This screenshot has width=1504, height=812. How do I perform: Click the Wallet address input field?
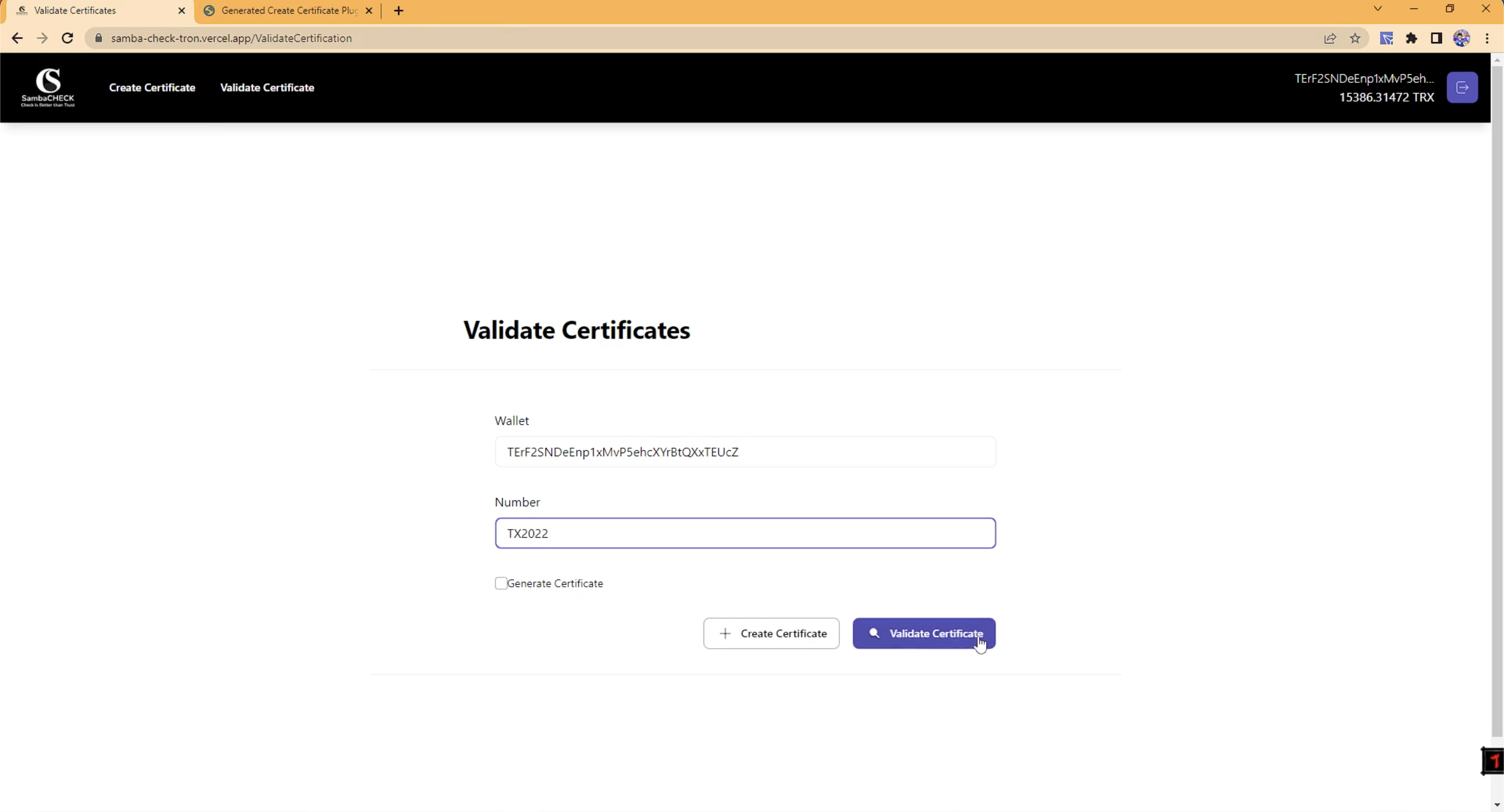coord(745,452)
